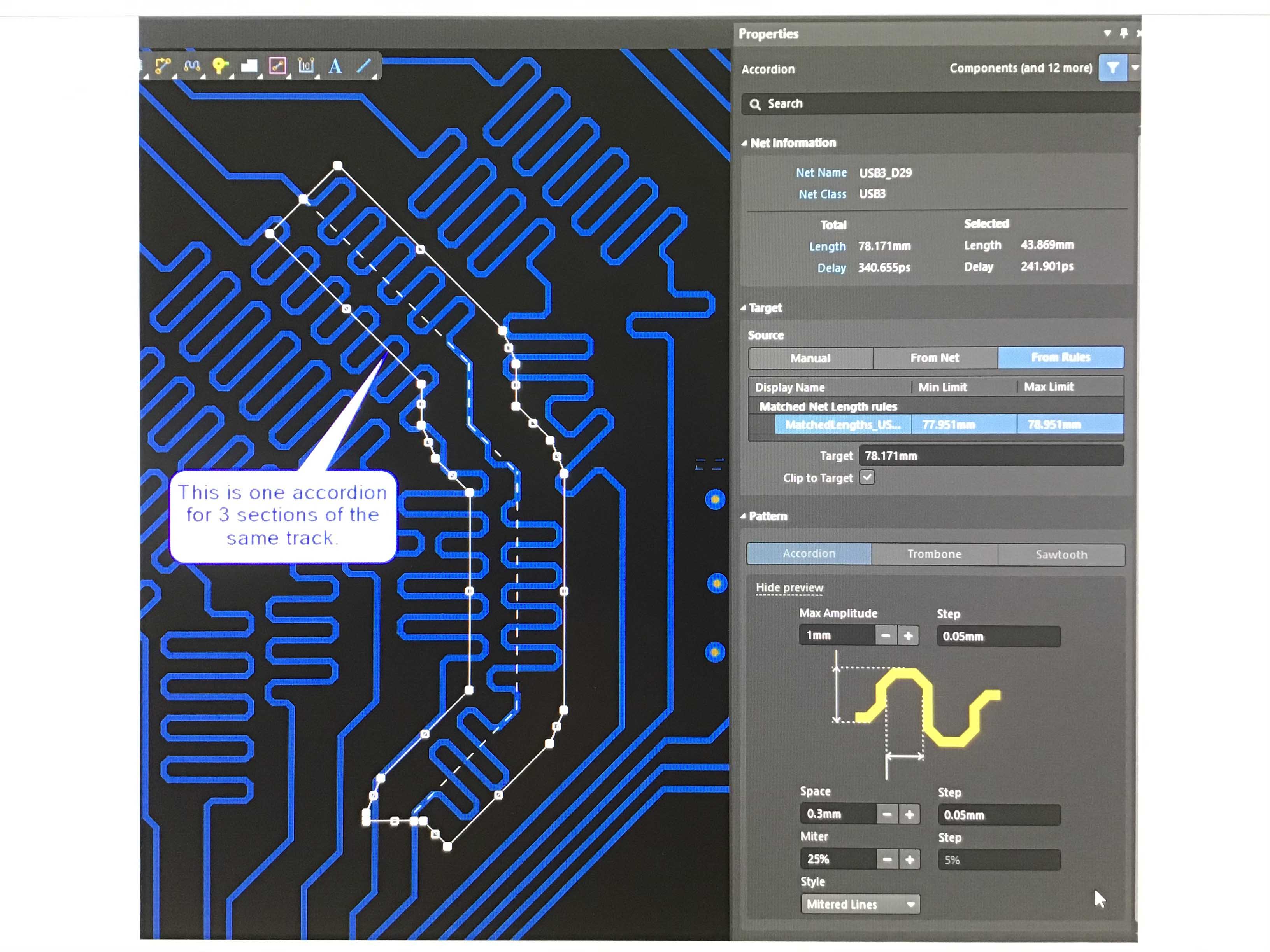The image size is (1270, 952).
Task: Select the place text string tool
Action: [x=335, y=66]
